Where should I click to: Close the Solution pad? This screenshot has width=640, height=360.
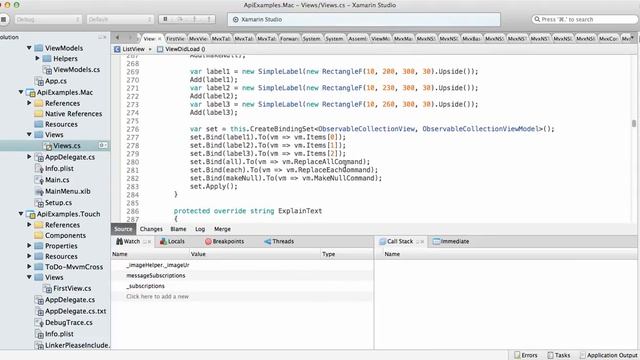tap(104, 37)
